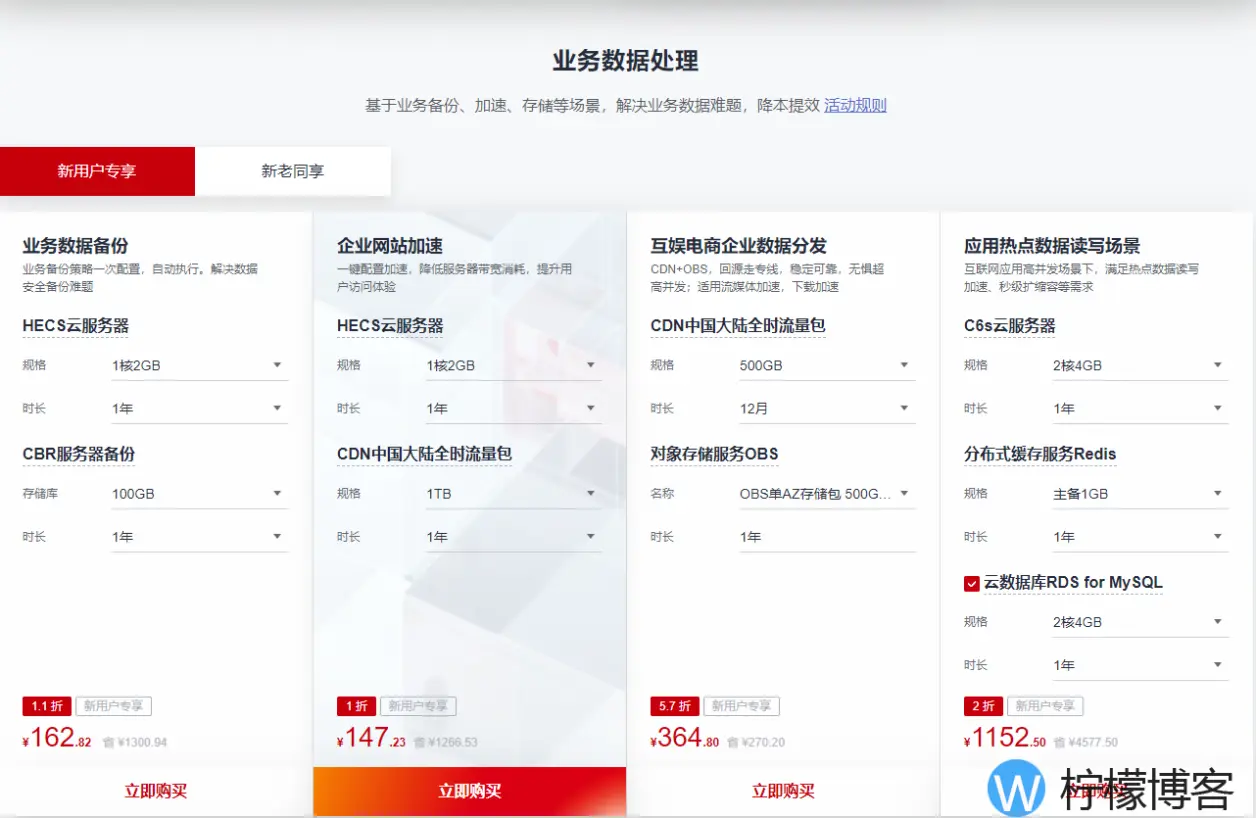Click the ¥147.23 price
Image resolution: width=1256 pixels, height=818 pixels.
[371, 738]
